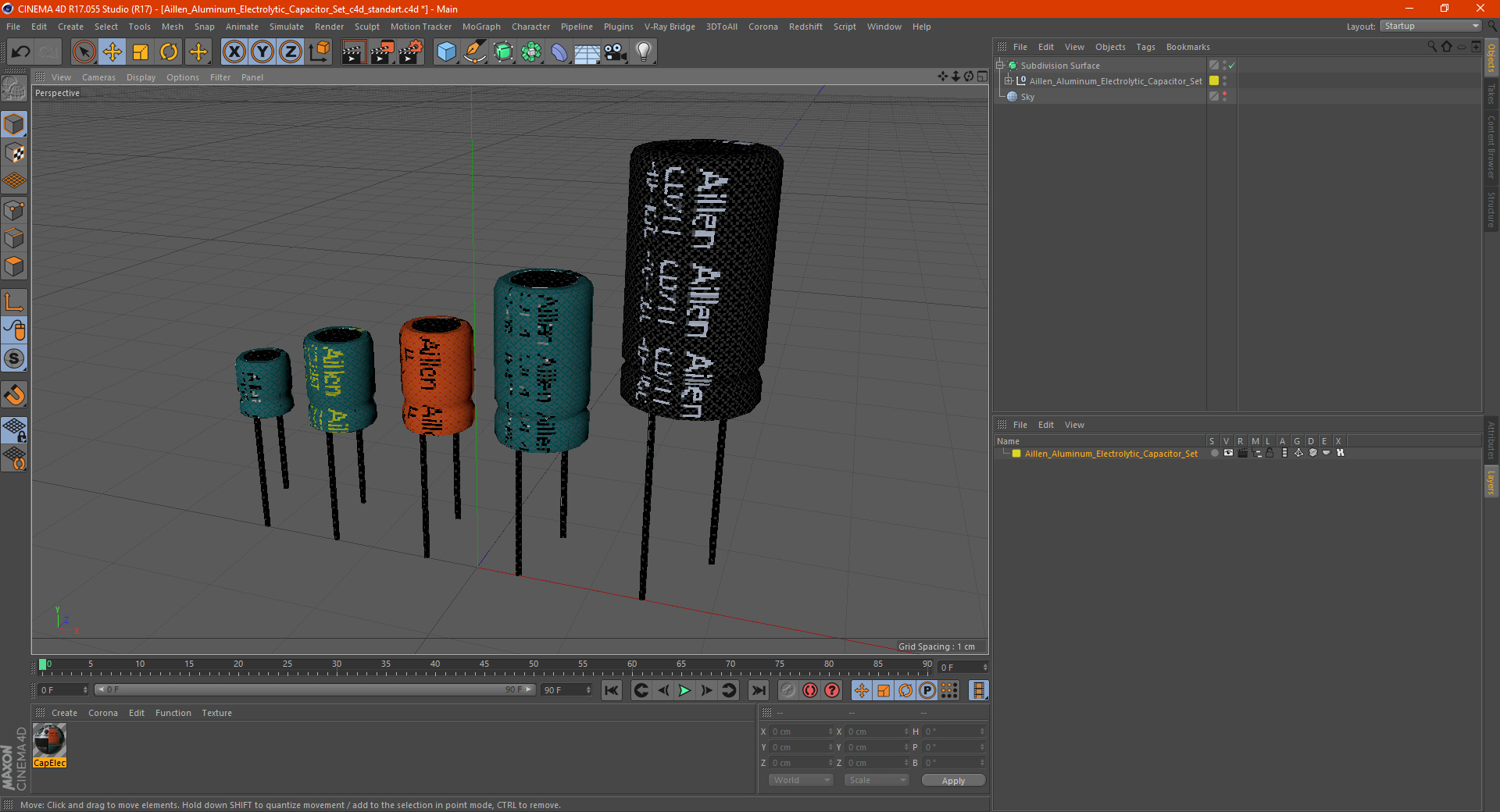
Task: Open the Layers side tab
Action: tap(1491, 483)
